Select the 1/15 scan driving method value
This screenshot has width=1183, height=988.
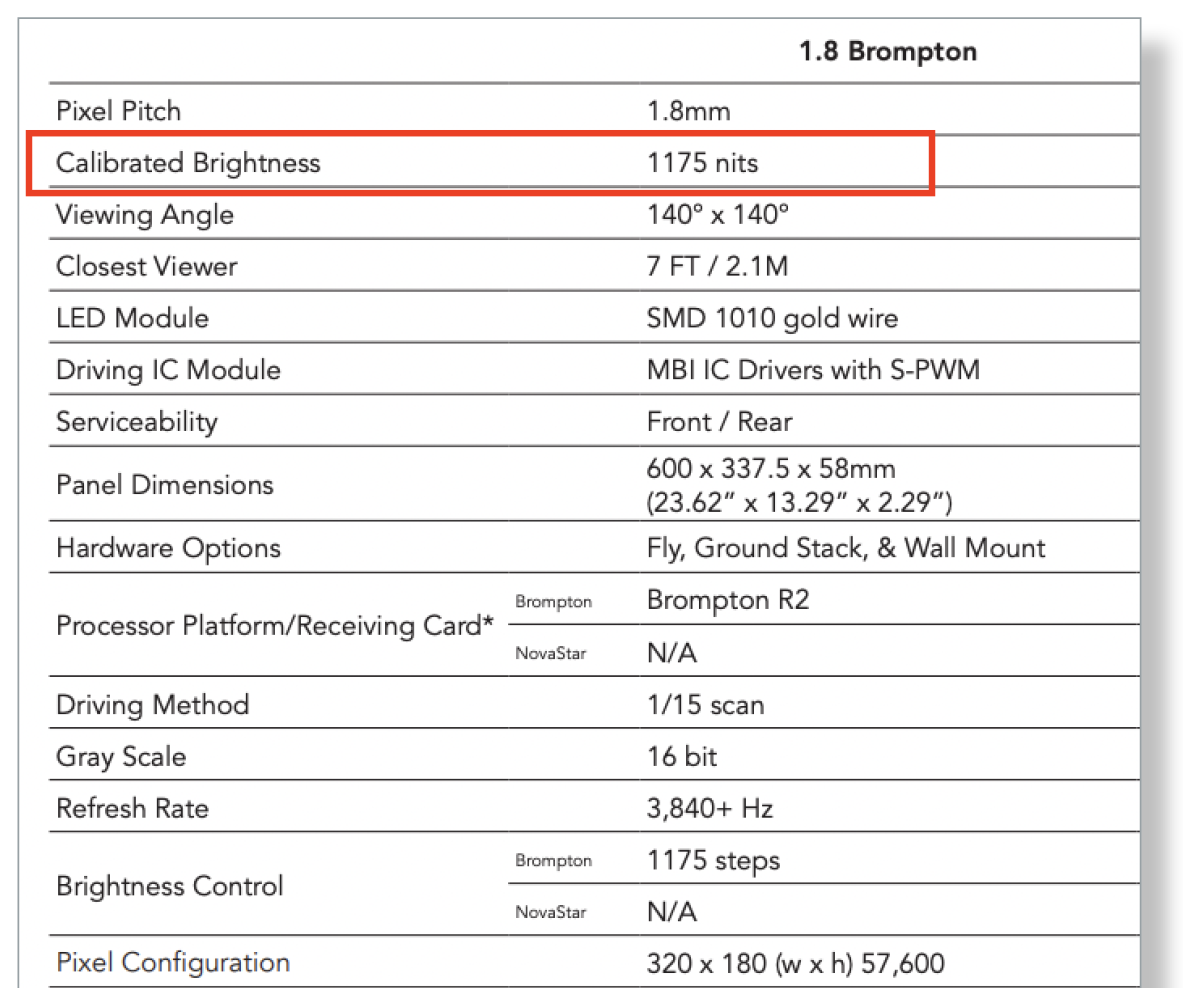[x=705, y=705]
